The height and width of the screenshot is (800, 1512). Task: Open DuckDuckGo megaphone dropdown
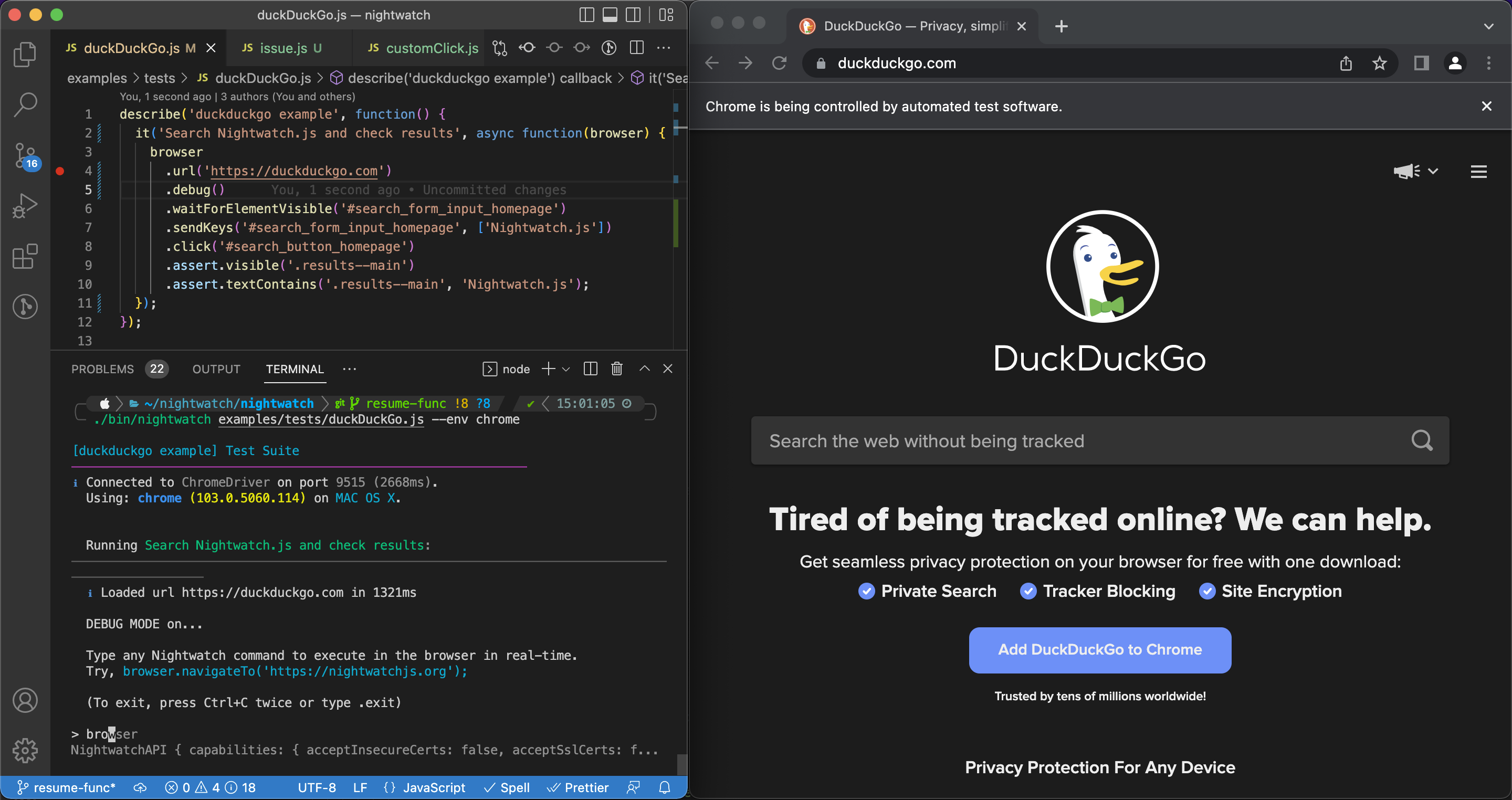click(1416, 171)
